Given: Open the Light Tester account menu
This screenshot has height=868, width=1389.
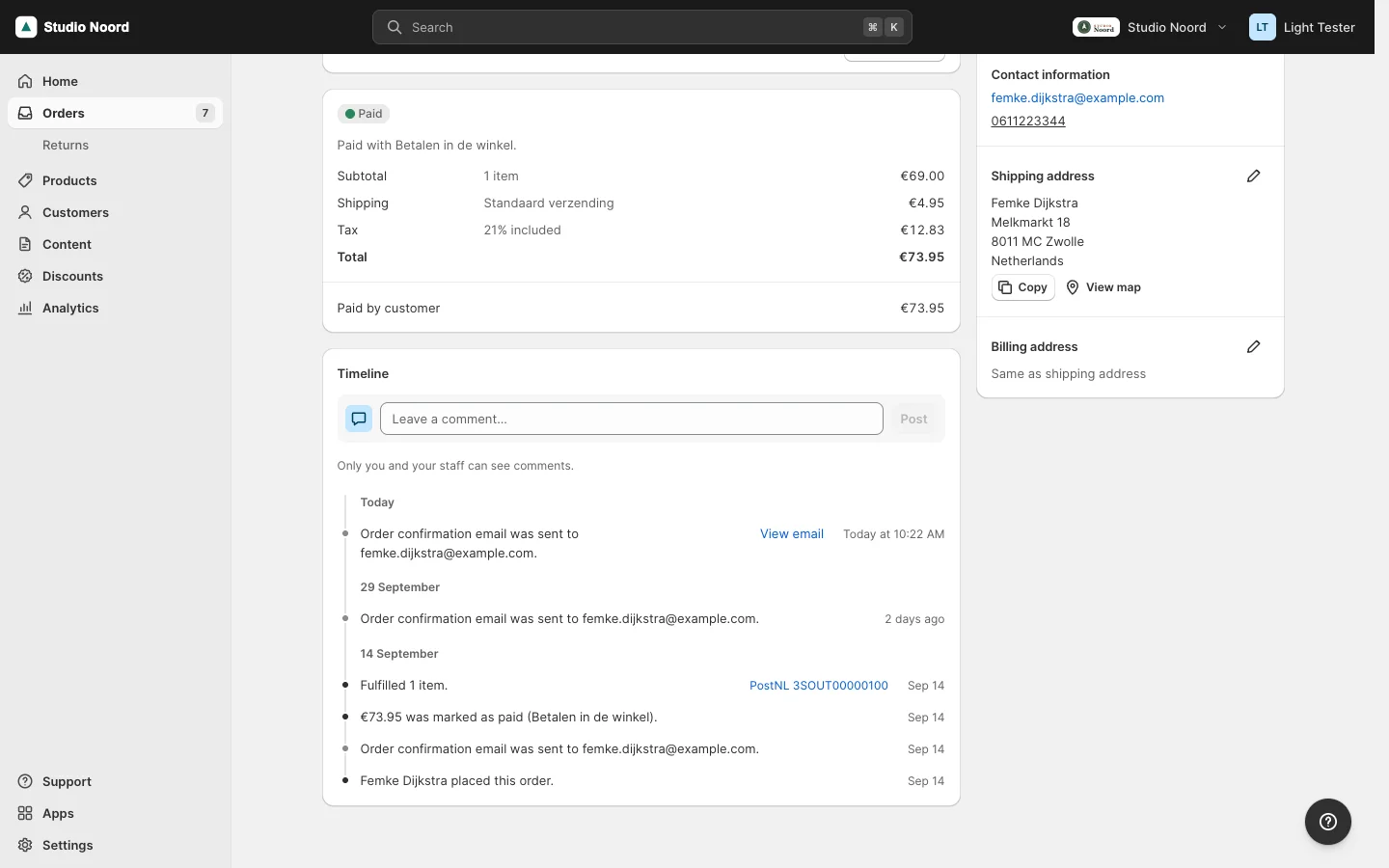Looking at the screenshot, I should 1303,27.
